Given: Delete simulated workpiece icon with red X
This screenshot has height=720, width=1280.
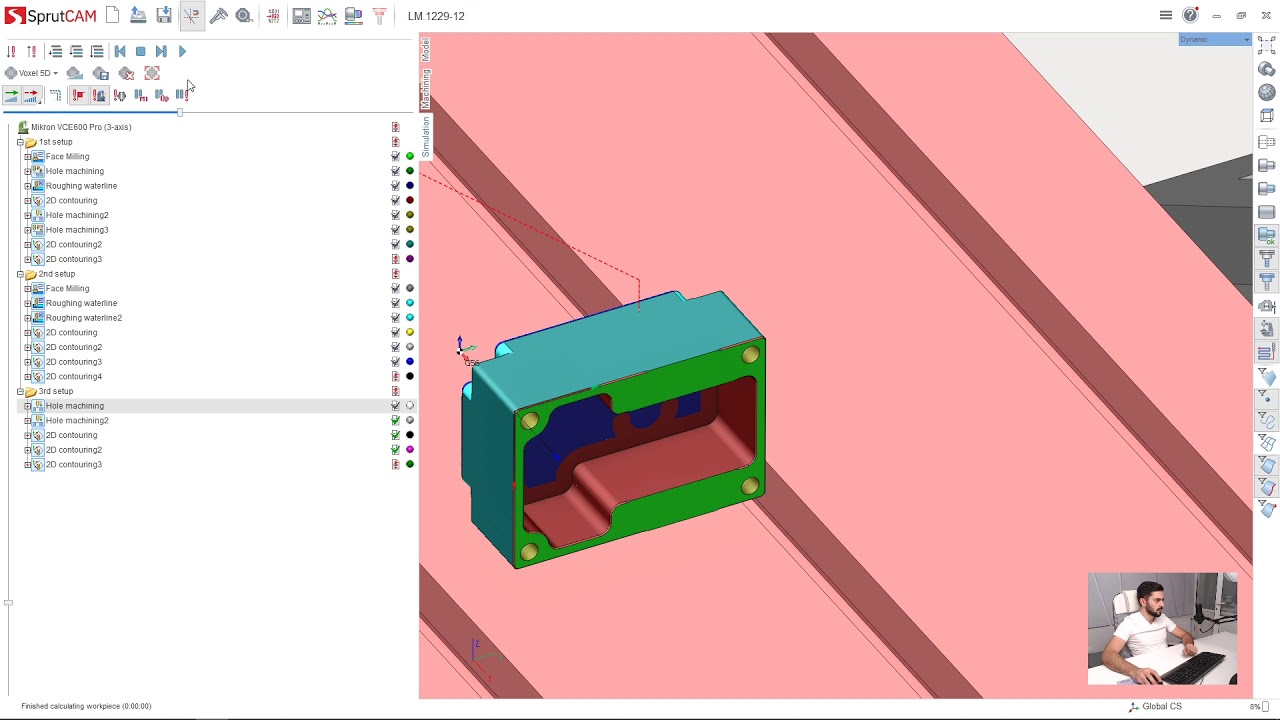Looking at the screenshot, I should click(126, 73).
